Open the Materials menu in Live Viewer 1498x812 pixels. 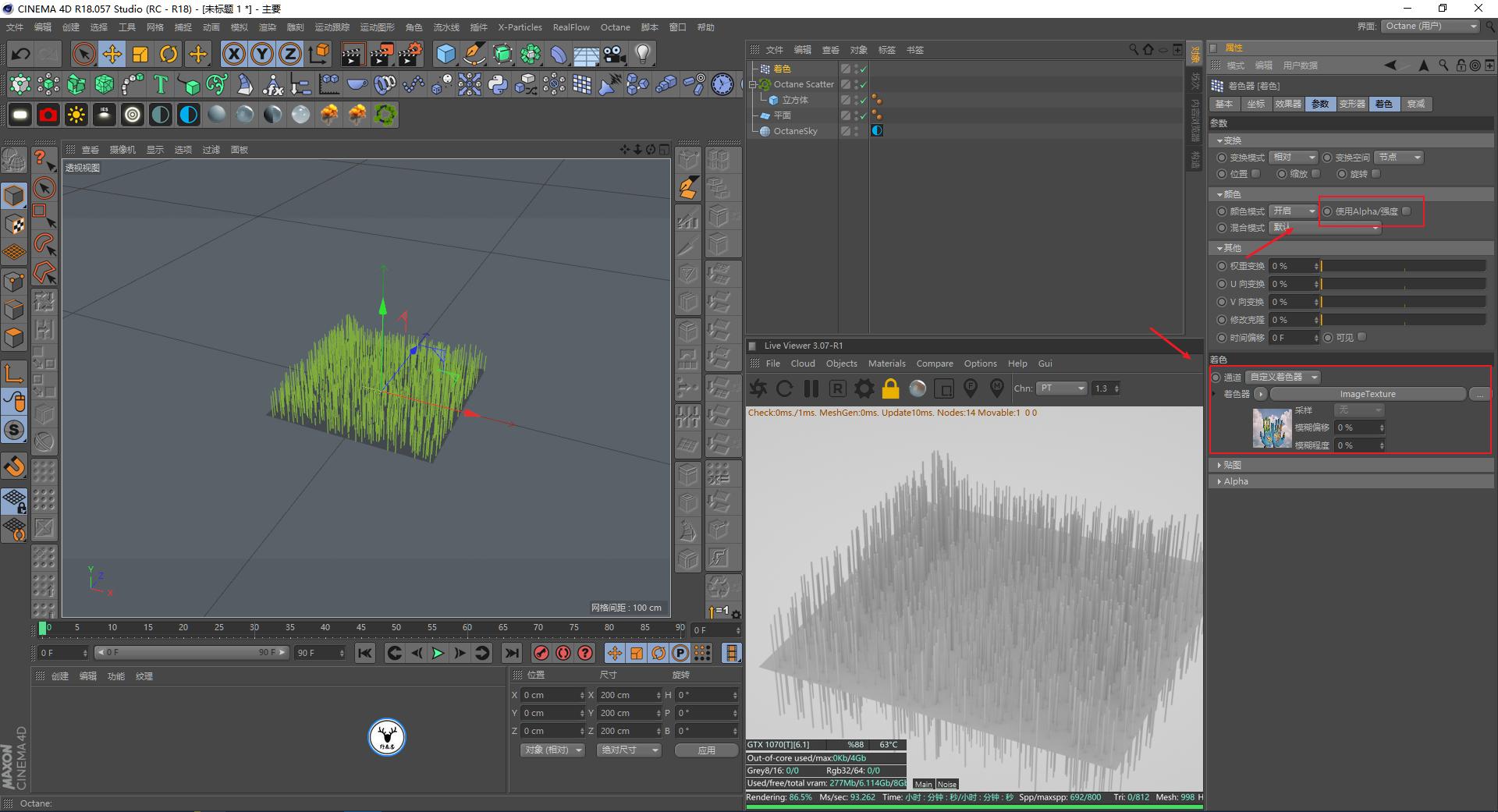(x=886, y=363)
